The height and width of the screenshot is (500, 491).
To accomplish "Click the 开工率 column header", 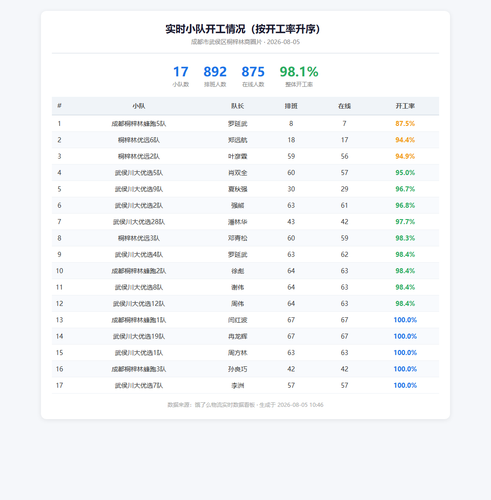I will [405, 106].
